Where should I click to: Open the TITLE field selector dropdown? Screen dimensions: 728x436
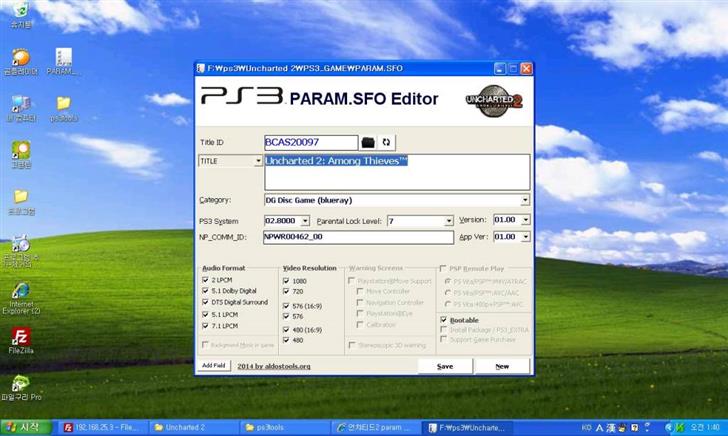click(x=258, y=161)
